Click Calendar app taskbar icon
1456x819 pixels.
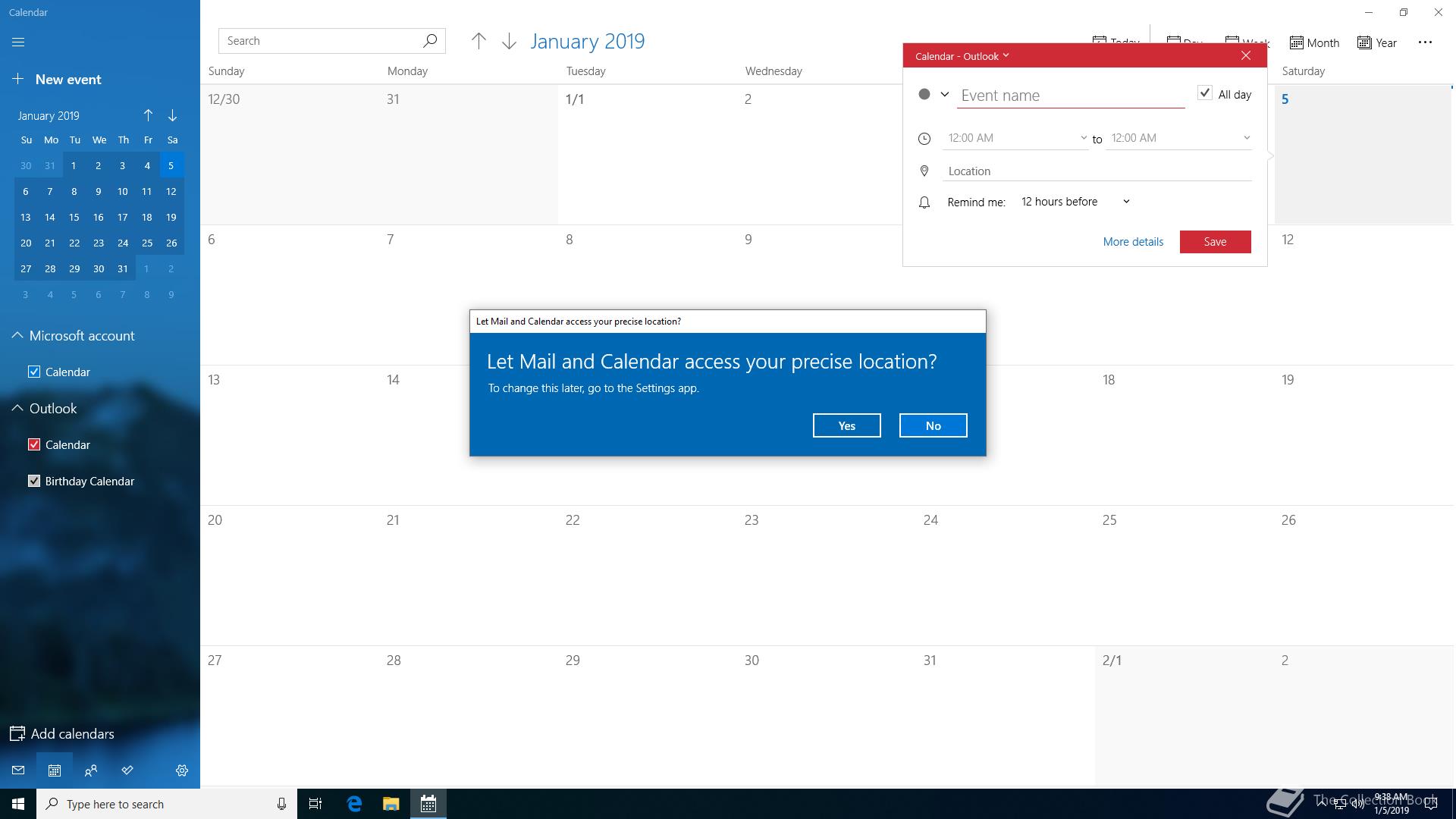click(x=428, y=804)
